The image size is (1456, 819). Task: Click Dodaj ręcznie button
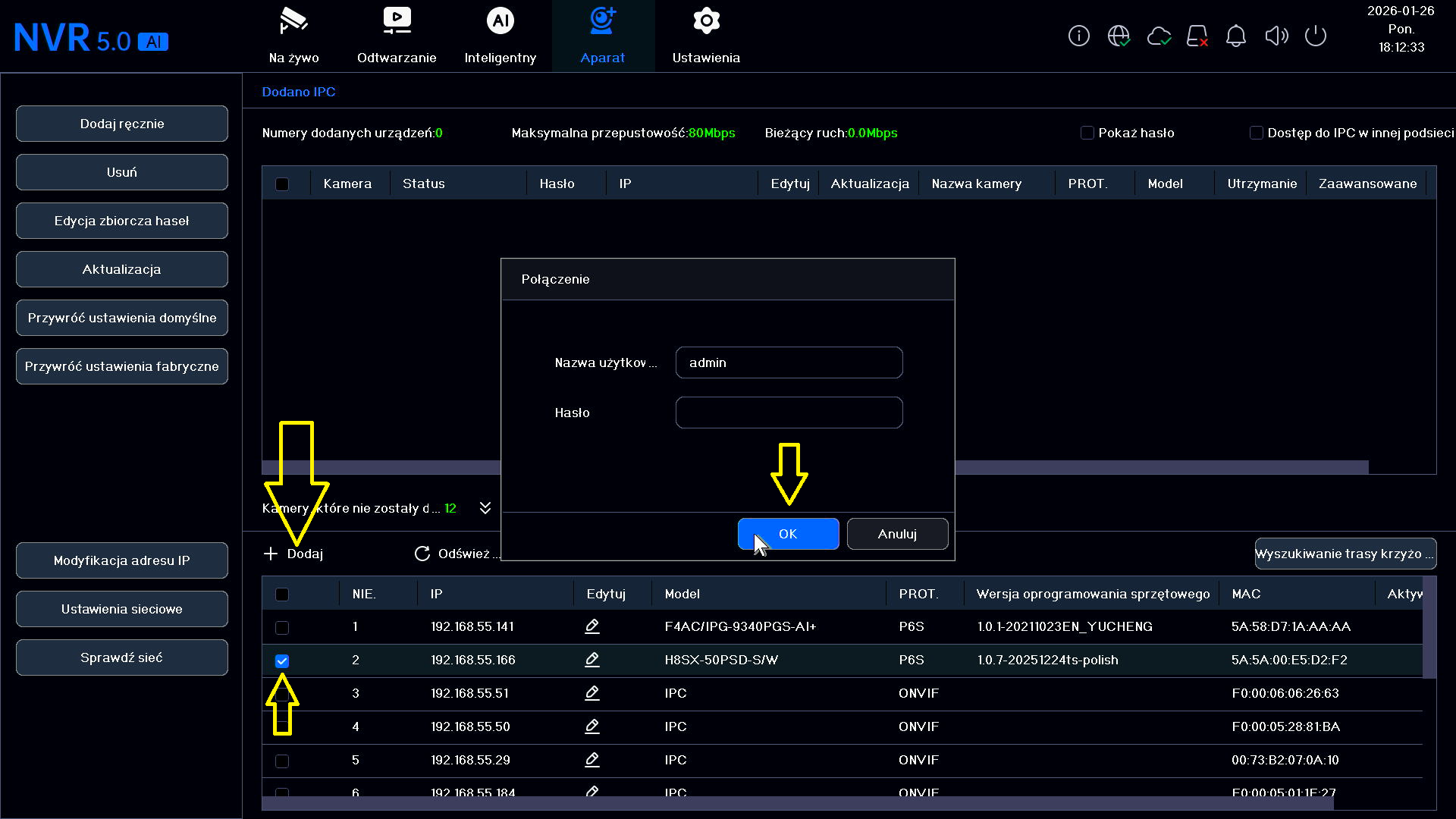click(x=122, y=124)
